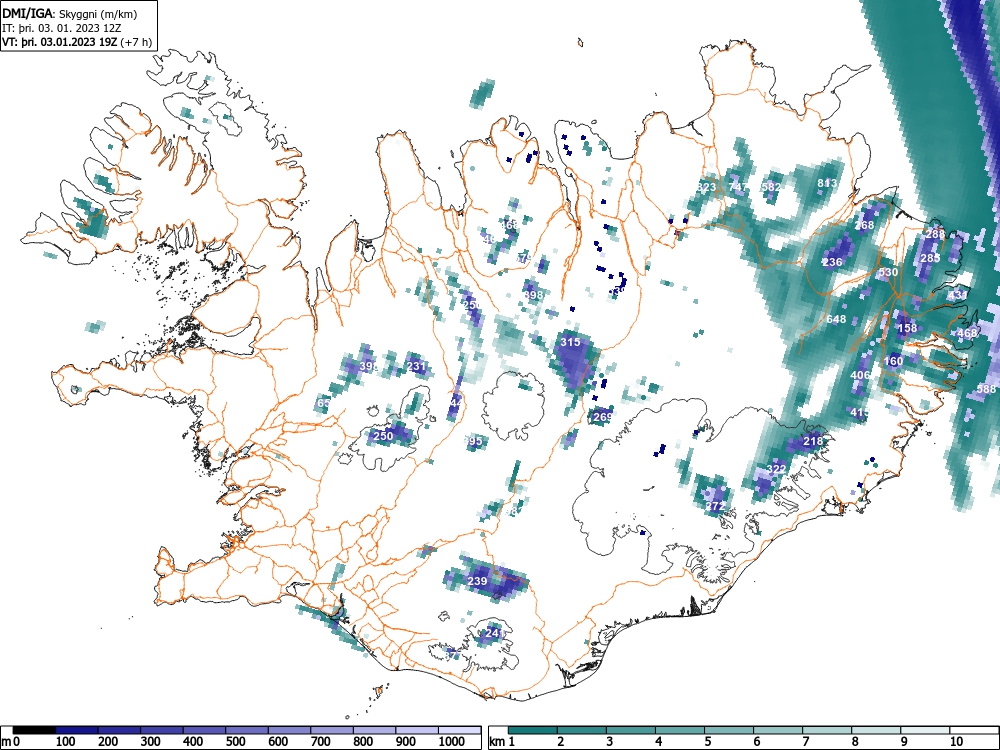Click the '500' label in the meter legend
The width and height of the screenshot is (1000, 750).
(235, 742)
